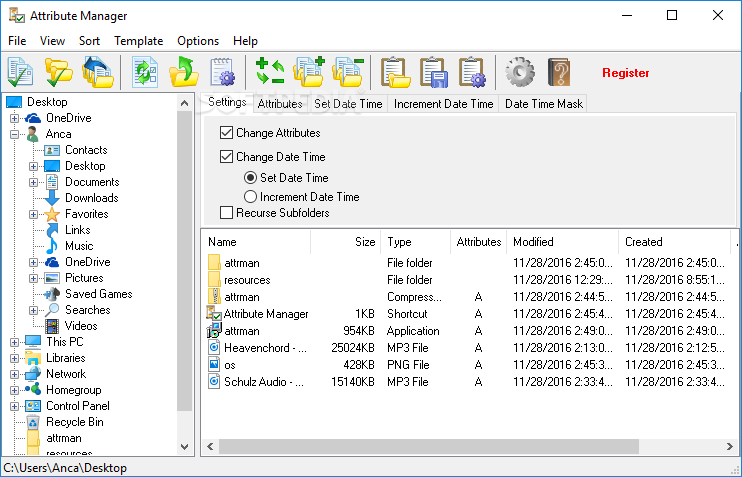Select the Increment Date Time radio button
The width and height of the screenshot is (742, 477).
tap(250, 196)
